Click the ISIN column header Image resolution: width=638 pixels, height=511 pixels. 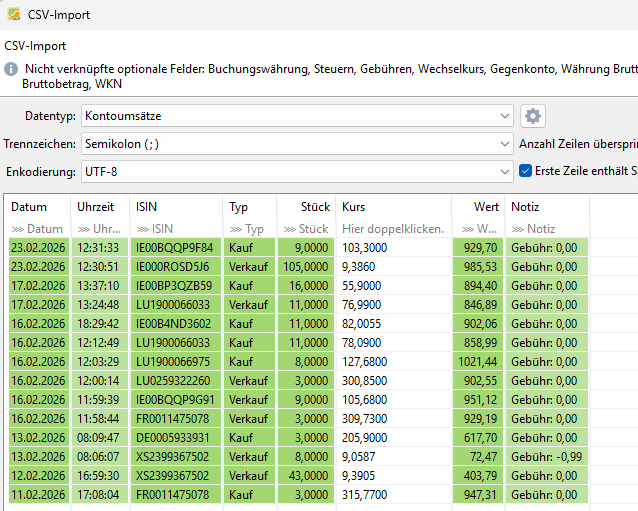146,207
